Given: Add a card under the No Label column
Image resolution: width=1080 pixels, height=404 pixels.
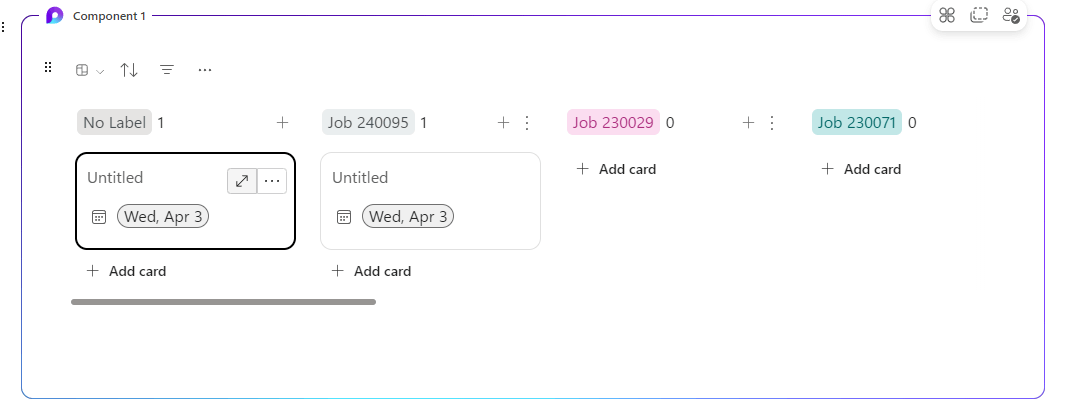Looking at the screenshot, I should click(x=127, y=271).
